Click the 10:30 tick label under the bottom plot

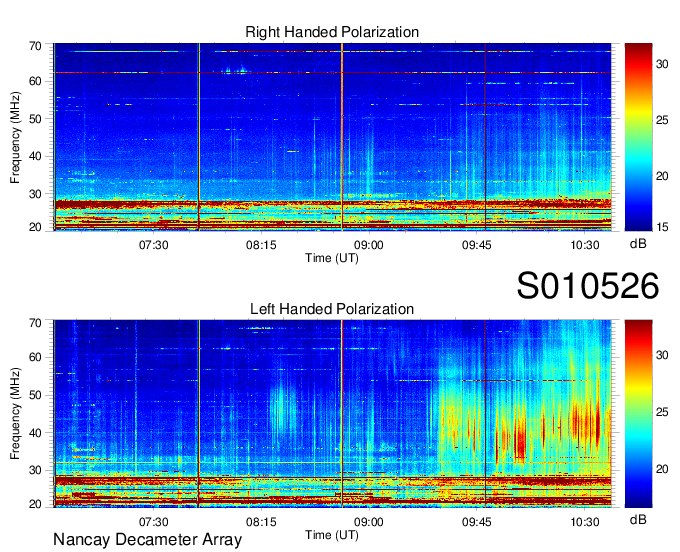[x=584, y=522]
